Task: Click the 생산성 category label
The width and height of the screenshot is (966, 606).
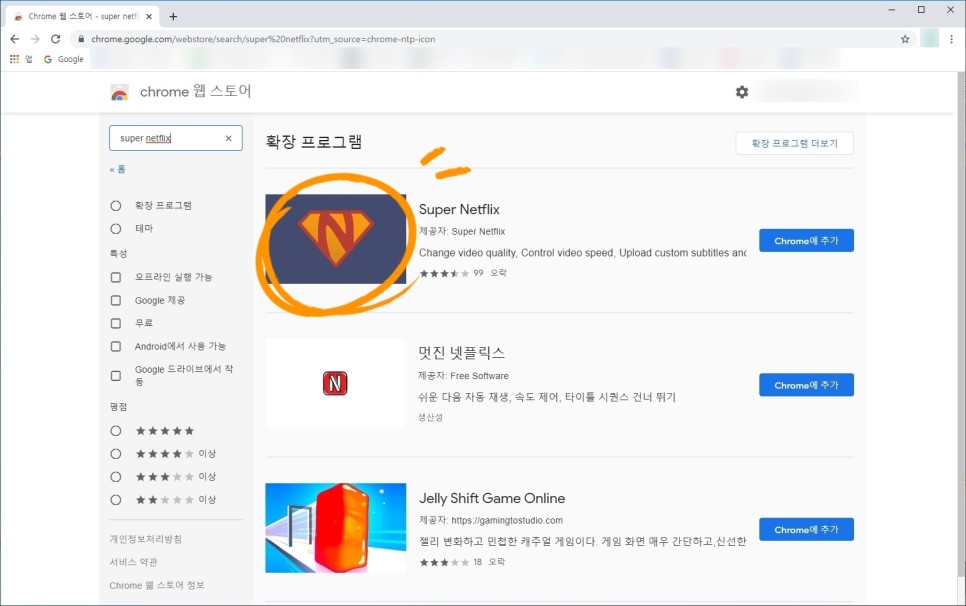Action: tap(430, 418)
